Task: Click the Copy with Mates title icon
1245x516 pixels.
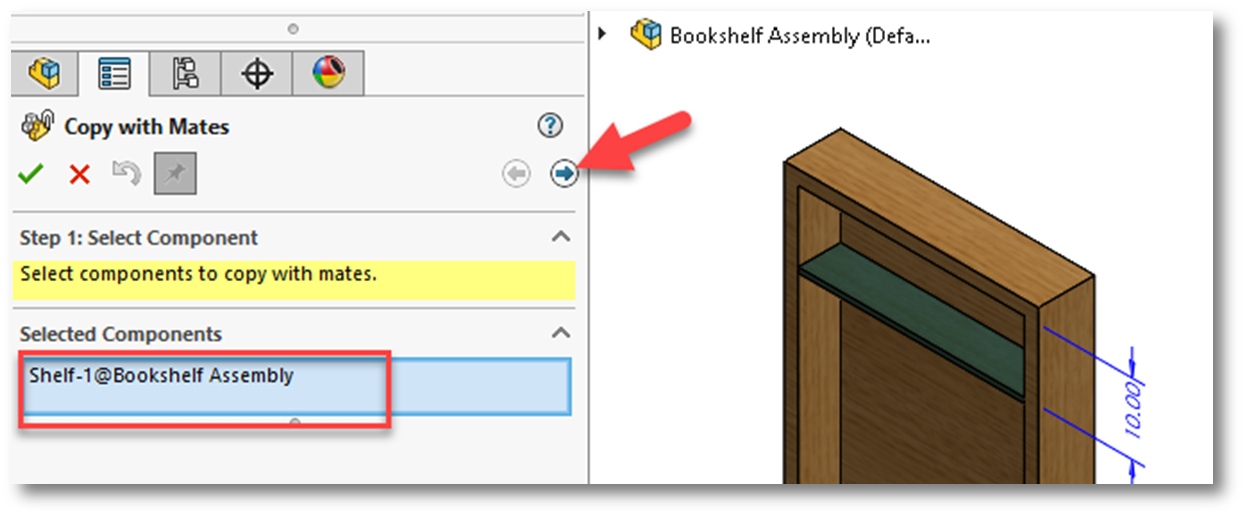Action: tap(38, 126)
